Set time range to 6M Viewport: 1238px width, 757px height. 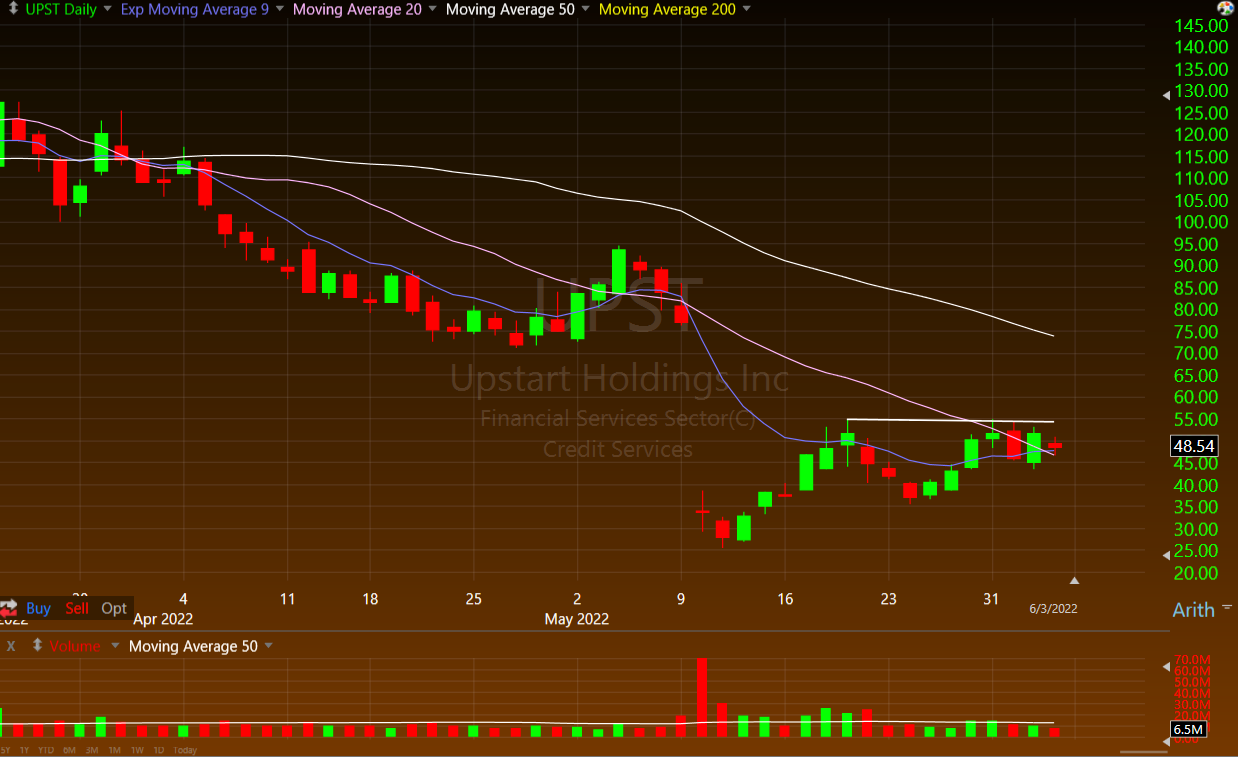70,750
